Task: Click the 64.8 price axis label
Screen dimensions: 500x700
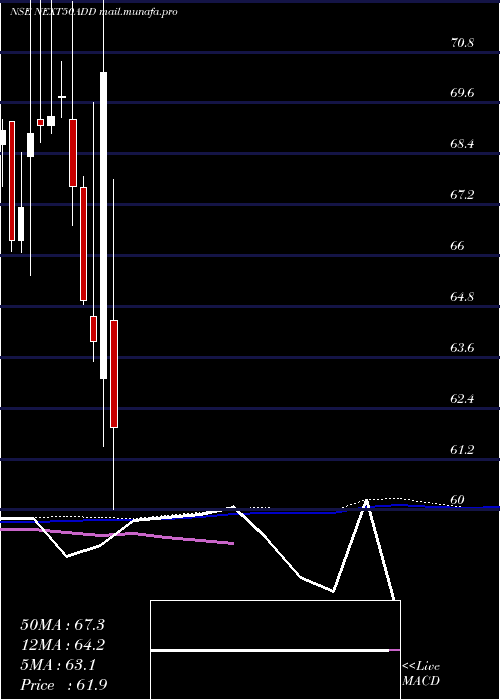Action: click(462, 296)
